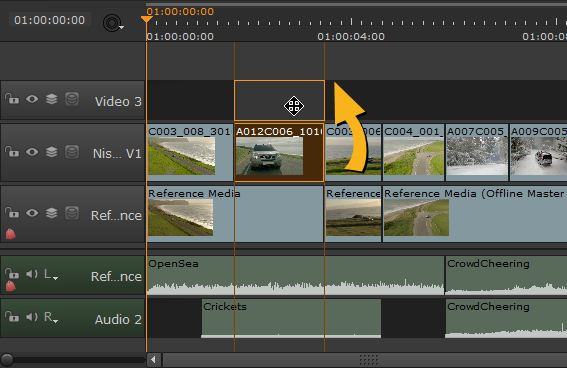The image size is (567, 368).
Task: Click the current timecode field 01:00:00:00
Action: pyautogui.click(x=50, y=20)
